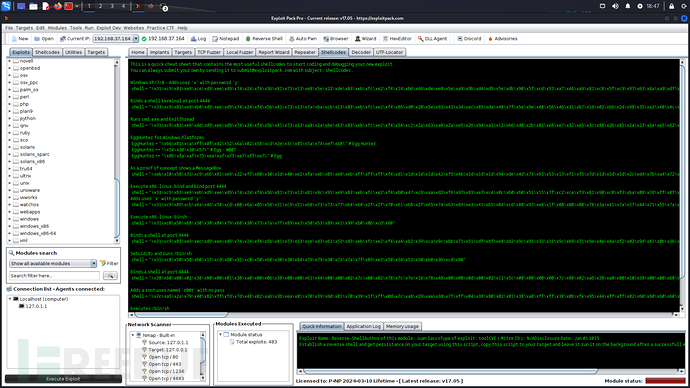Click the New toolbar button

pyautogui.click(x=20, y=39)
